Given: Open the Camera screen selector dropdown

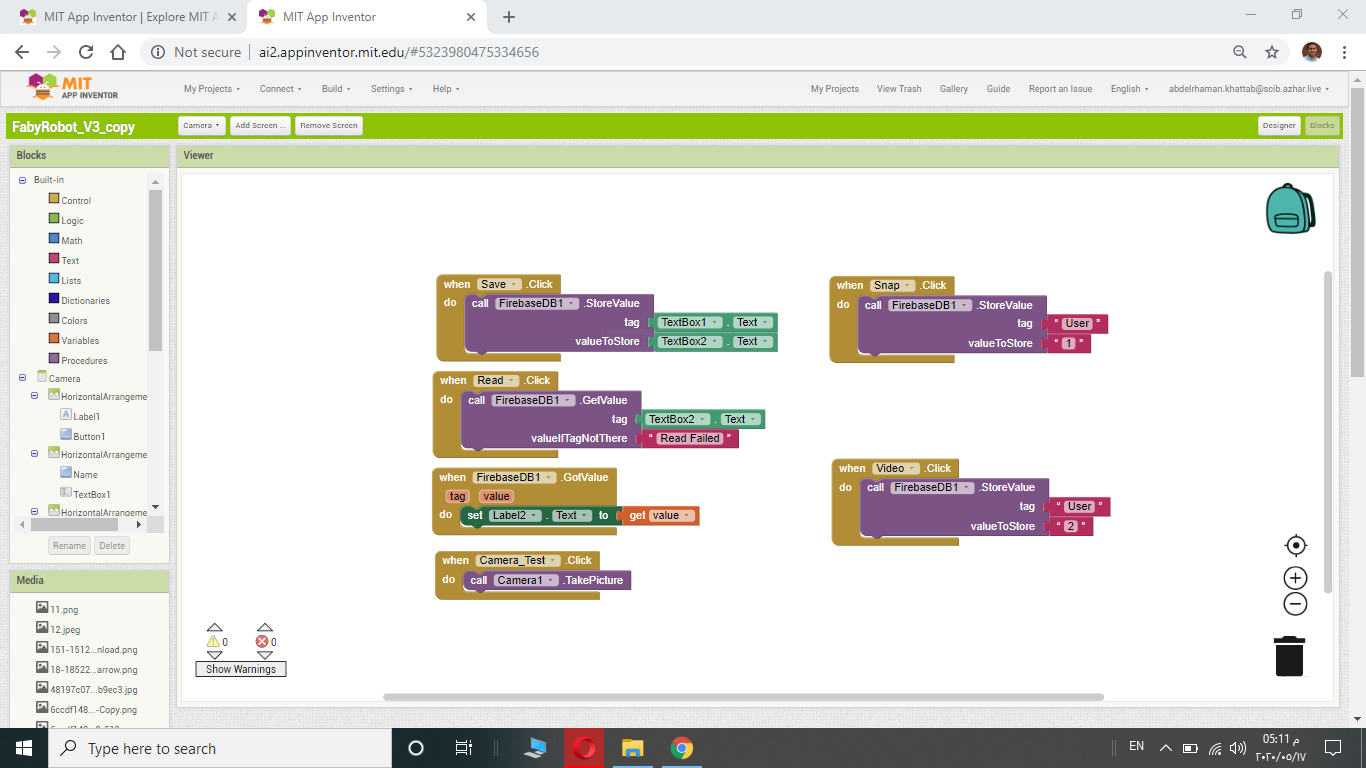Looking at the screenshot, I should tap(201, 125).
